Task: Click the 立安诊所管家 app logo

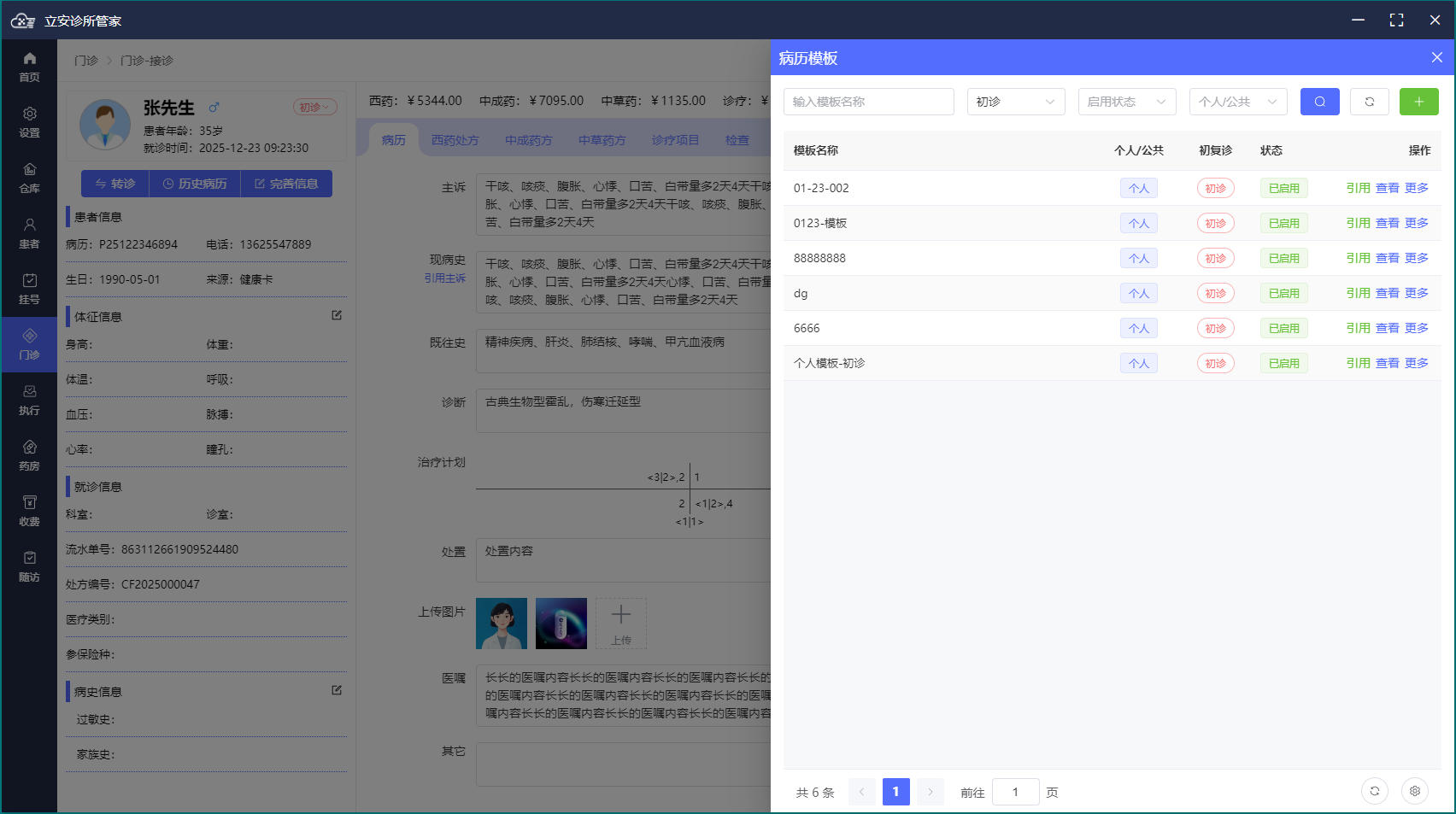Action: pyautogui.click(x=23, y=20)
